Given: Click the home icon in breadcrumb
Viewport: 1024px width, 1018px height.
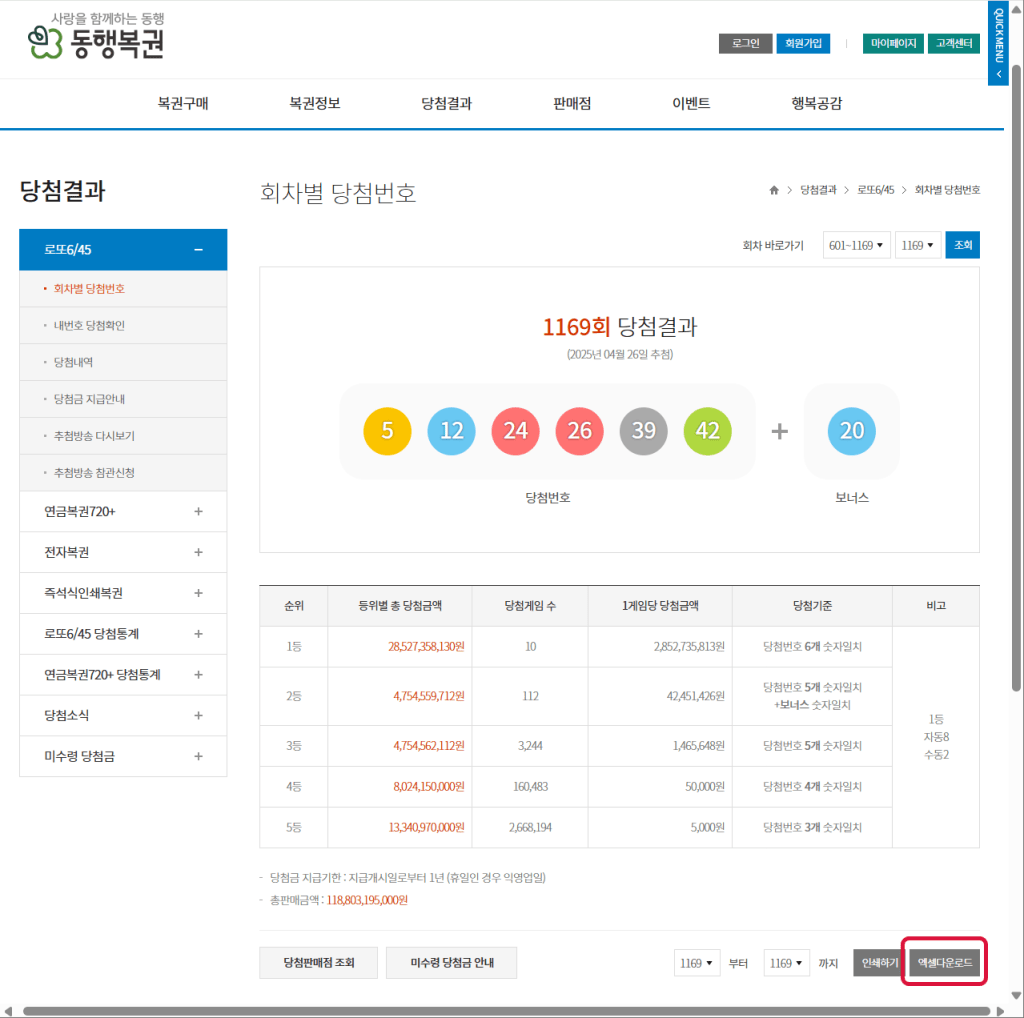Looking at the screenshot, I should (x=773, y=190).
